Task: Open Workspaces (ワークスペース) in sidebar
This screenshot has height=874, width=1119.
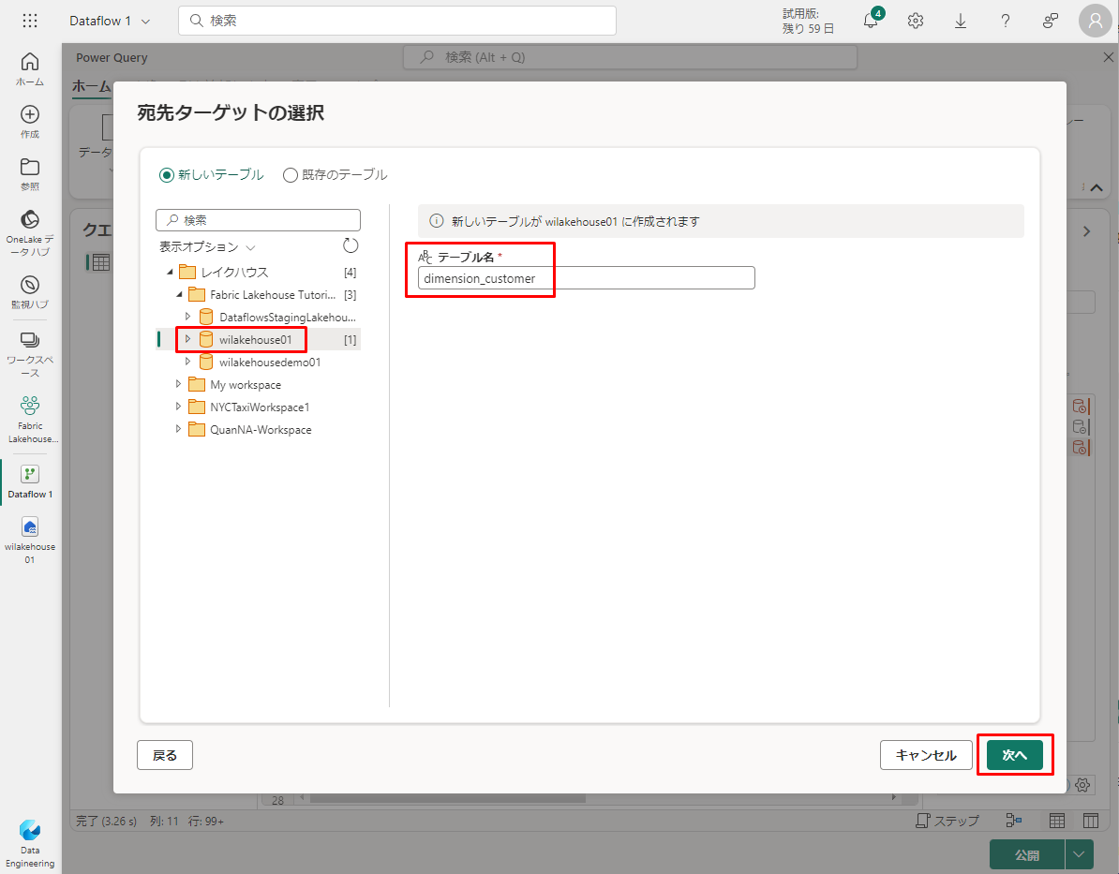Action: click(30, 355)
